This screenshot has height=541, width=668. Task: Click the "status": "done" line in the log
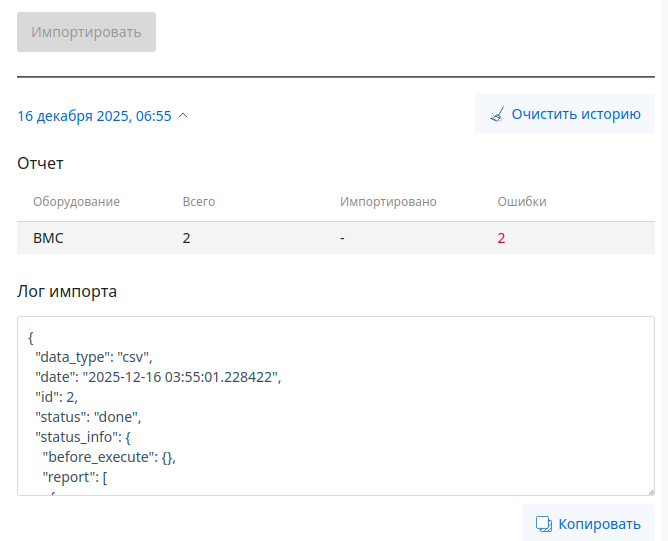tap(89, 416)
